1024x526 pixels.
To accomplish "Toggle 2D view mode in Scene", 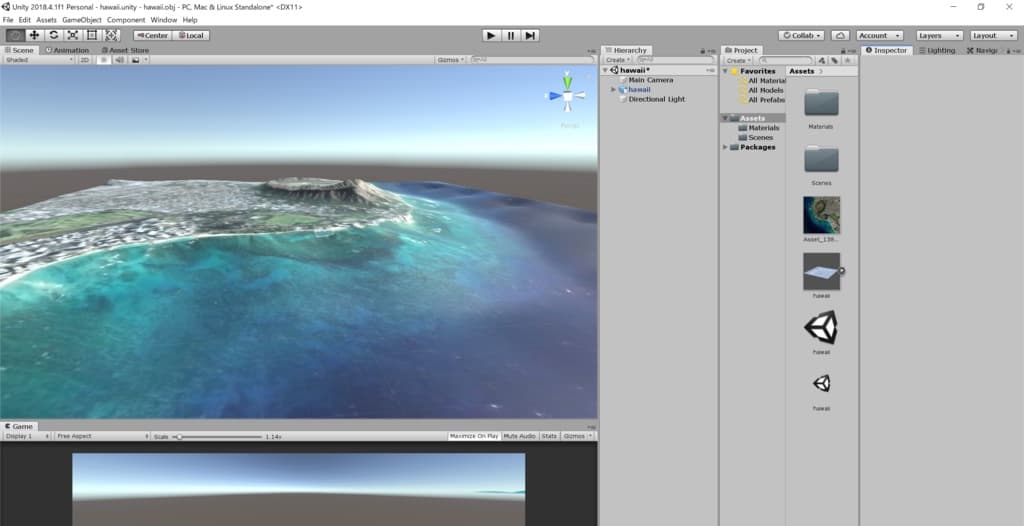I will coord(85,60).
